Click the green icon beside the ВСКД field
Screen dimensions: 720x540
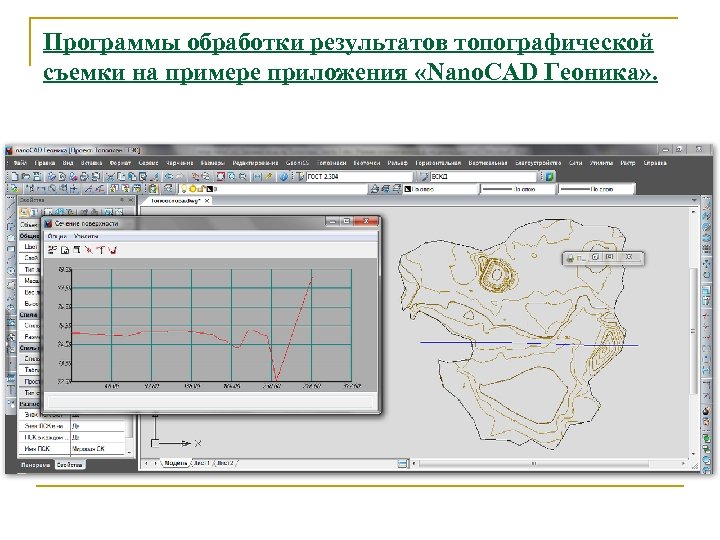click(x=550, y=176)
